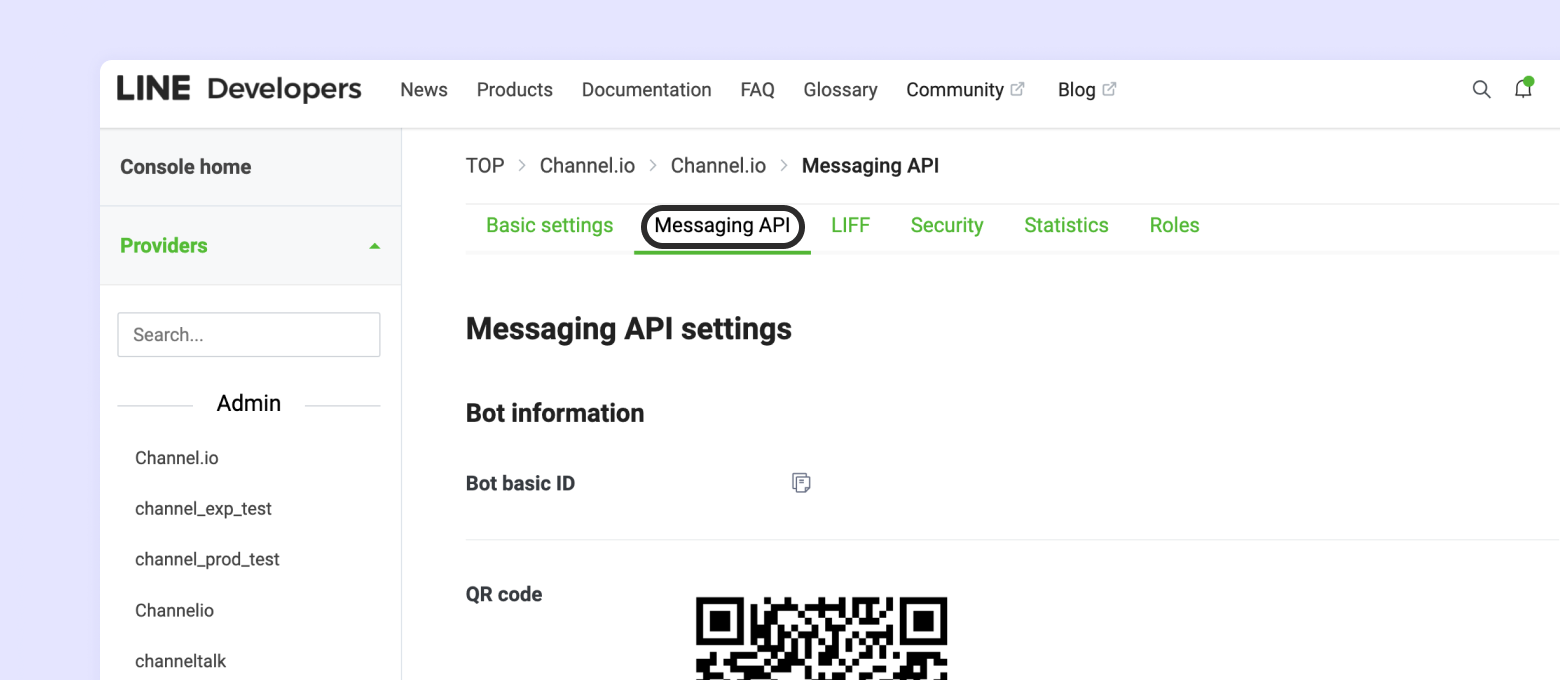
Task: Switch to the Basic settings tab
Action: (550, 225)
